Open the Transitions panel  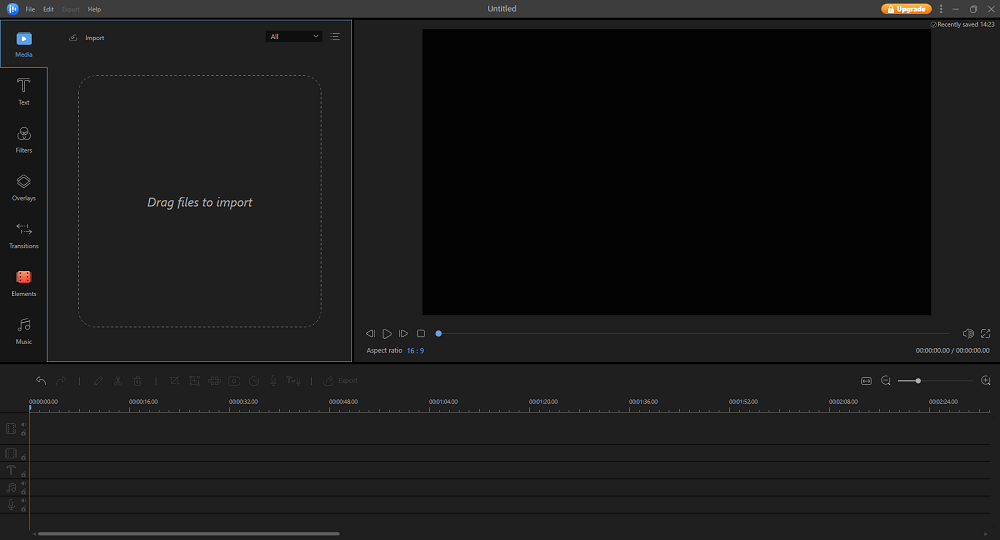coord(23,235)
